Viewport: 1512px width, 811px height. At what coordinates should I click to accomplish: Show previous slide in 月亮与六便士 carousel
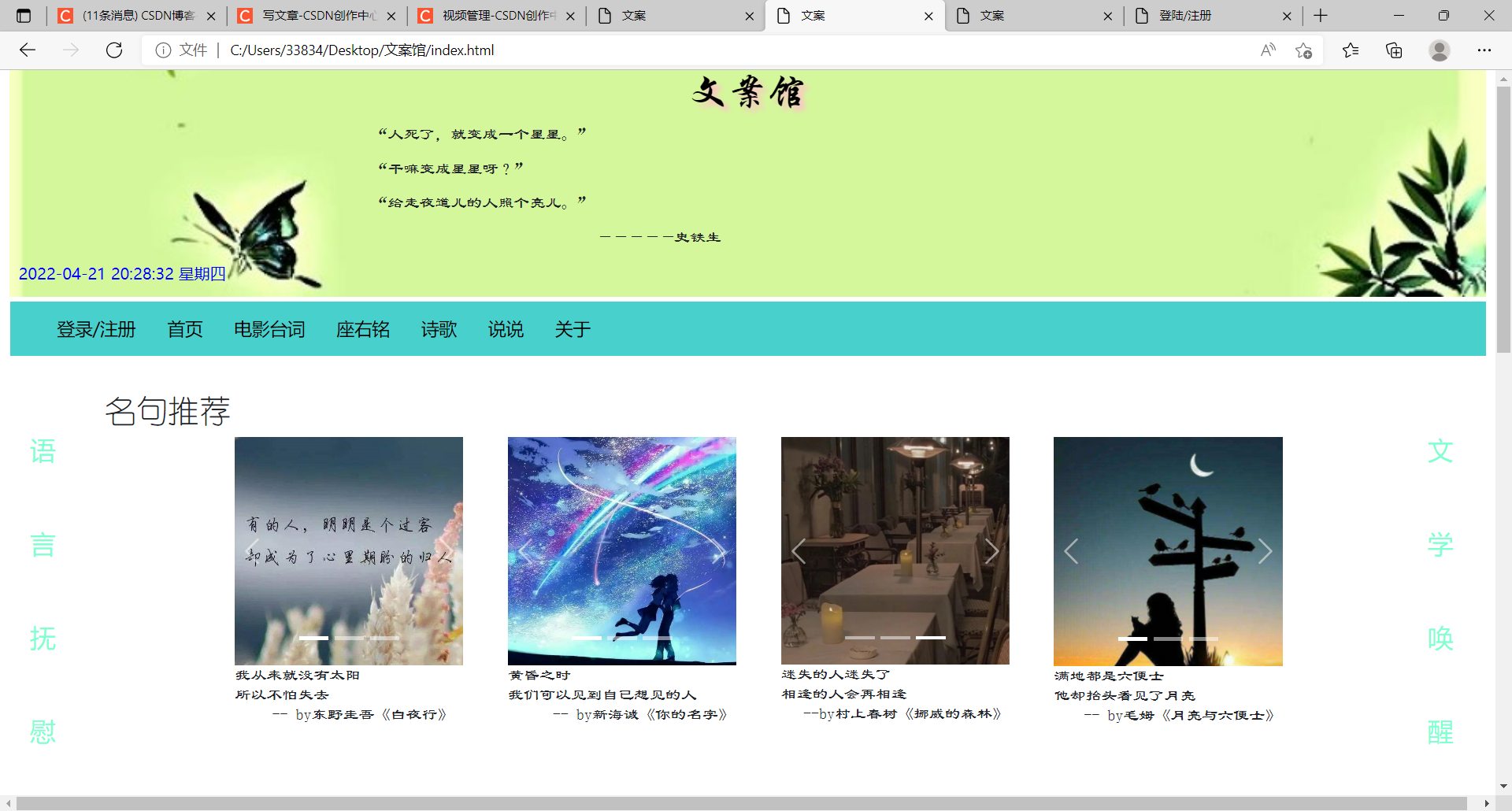pos(1071,551)
